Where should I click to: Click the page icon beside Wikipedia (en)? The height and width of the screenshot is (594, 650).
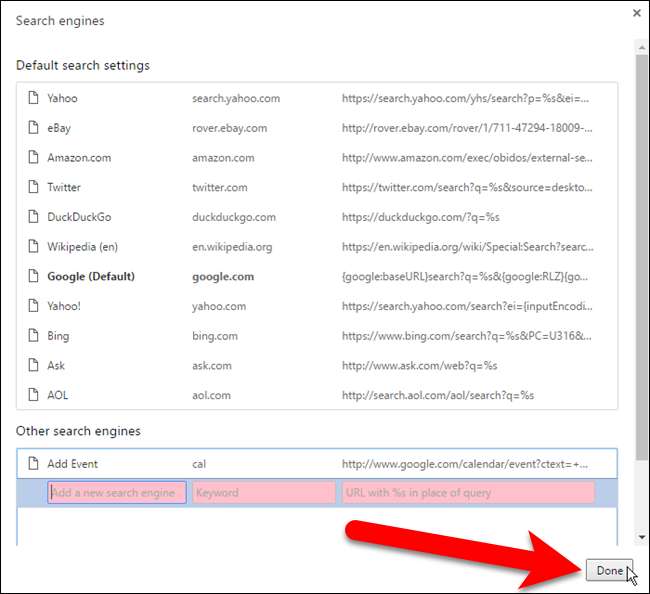coord(33,246)
